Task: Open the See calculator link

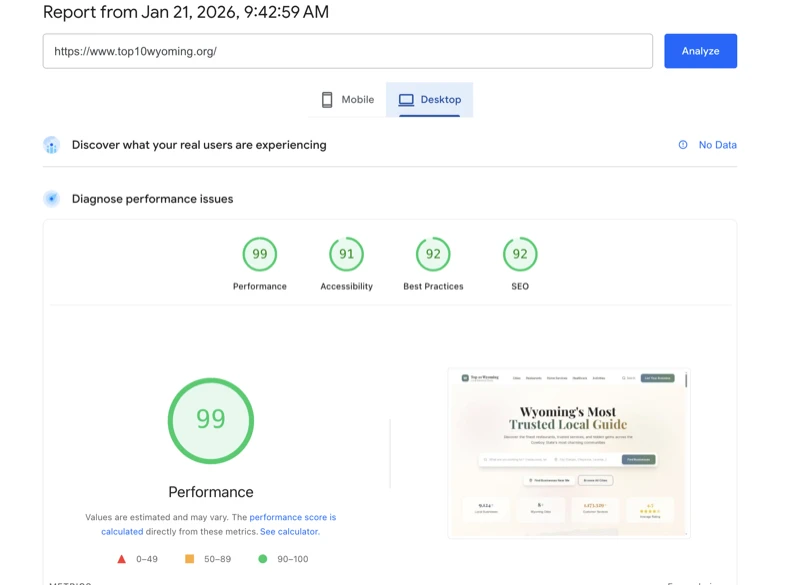Action: point(288,530)
